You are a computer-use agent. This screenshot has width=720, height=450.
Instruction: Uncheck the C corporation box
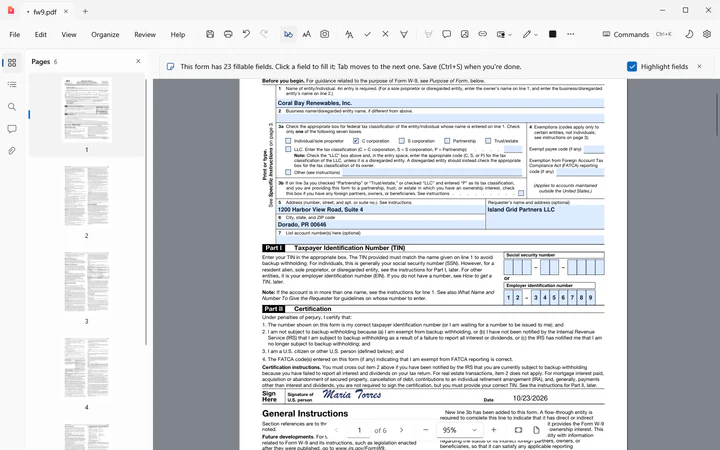(356, 141)
